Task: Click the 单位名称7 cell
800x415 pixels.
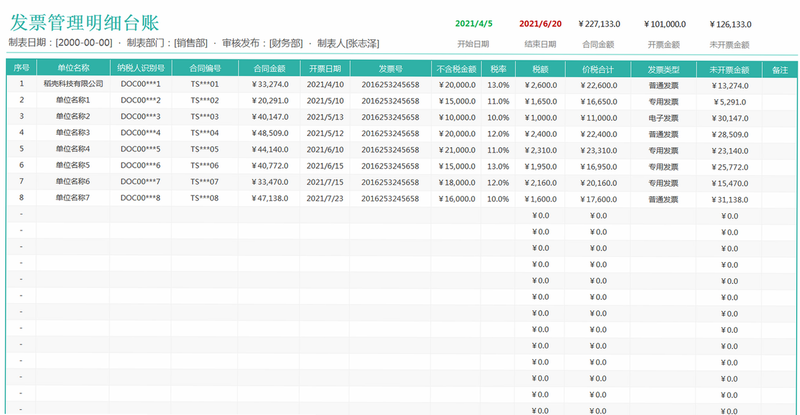Action: coord(73,198)
